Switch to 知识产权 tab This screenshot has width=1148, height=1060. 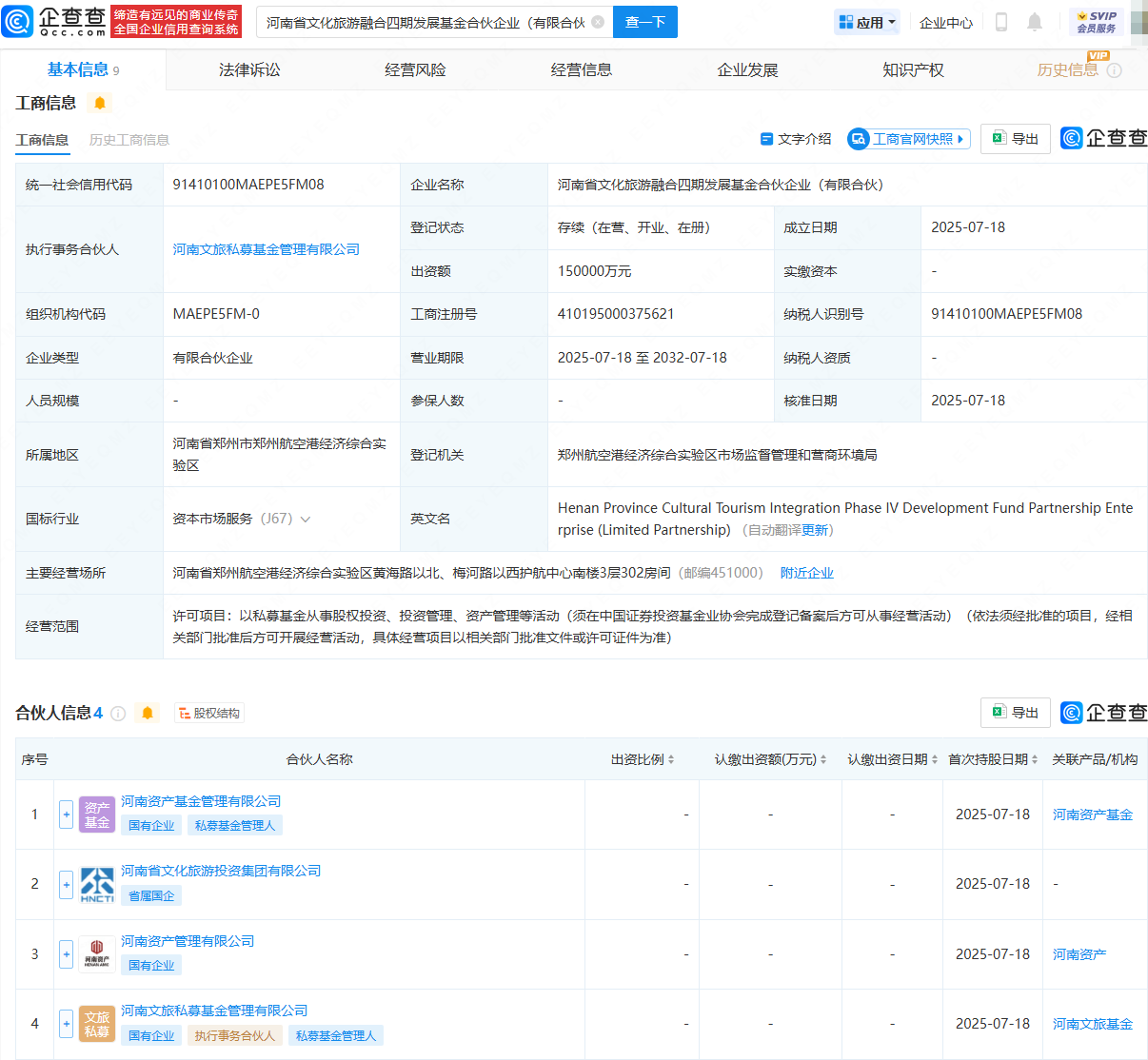click(913, 70)
